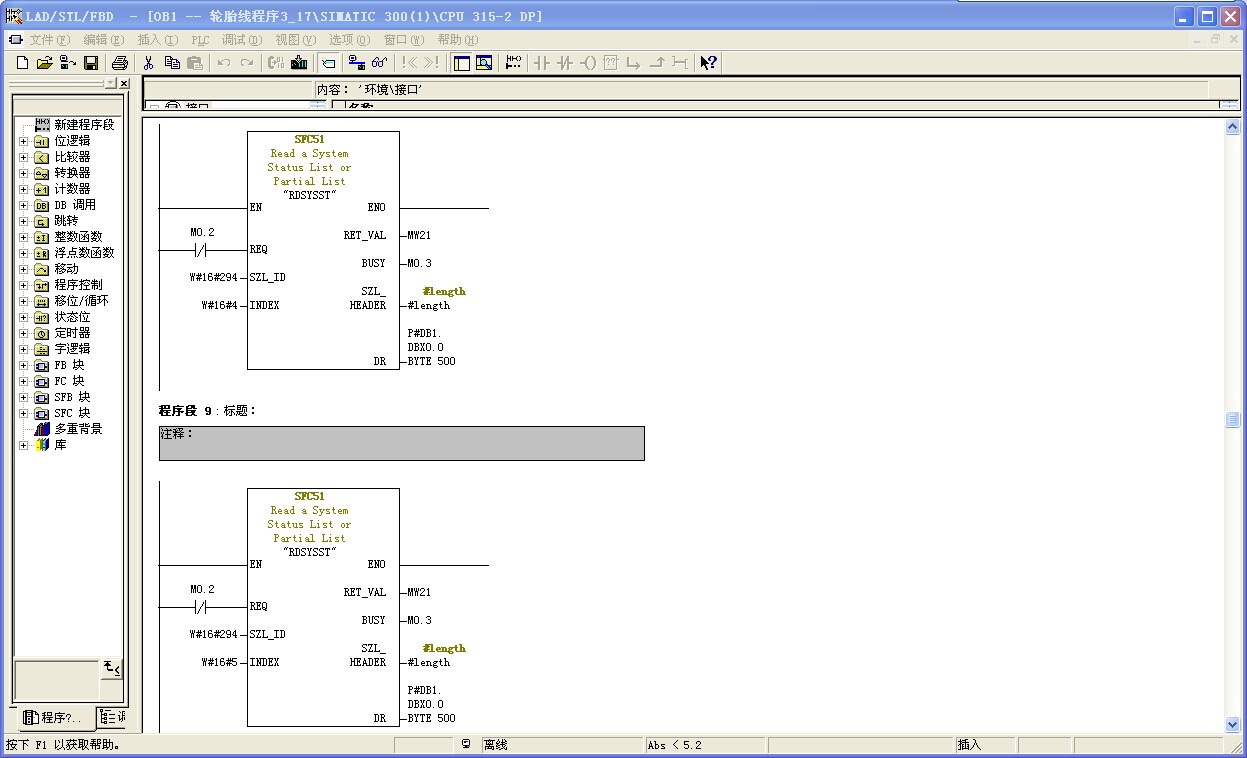Click the Undo arrow icon
Image resolution: width=1247 pixels, height=758 pixels.
[x=224, y=63]
